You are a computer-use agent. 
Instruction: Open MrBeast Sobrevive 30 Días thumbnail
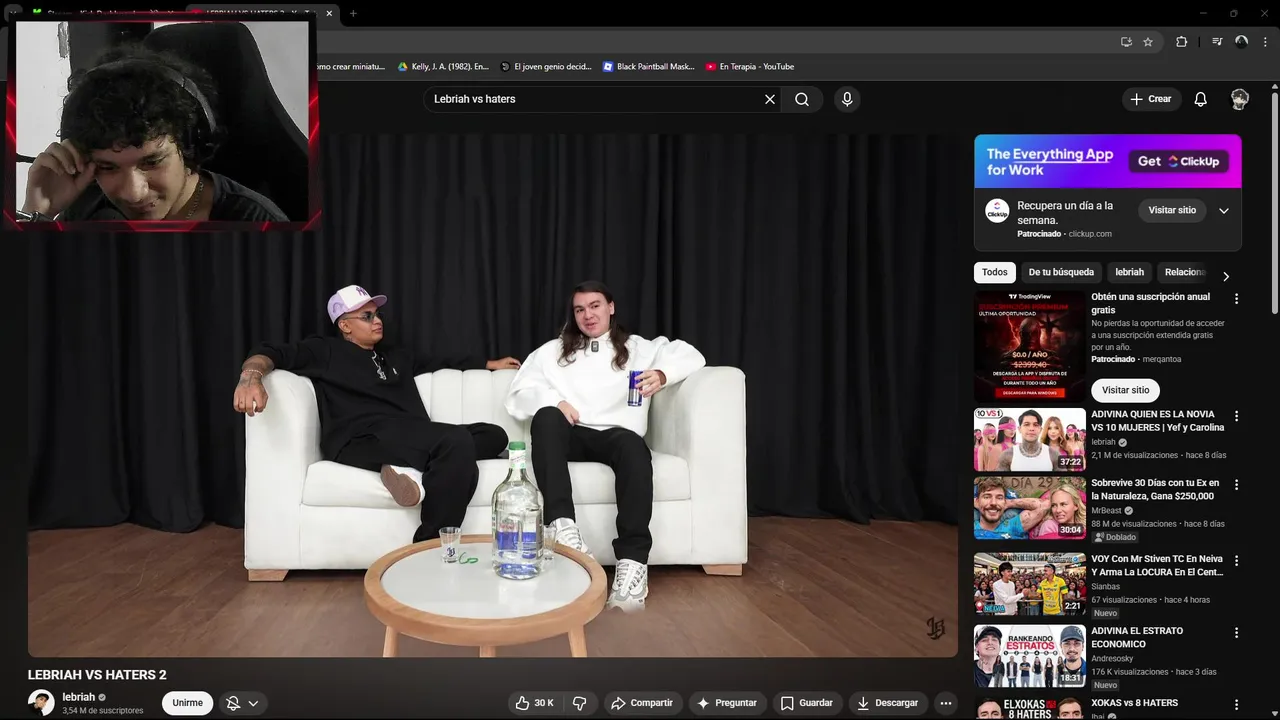click(x=1030, y=508)
